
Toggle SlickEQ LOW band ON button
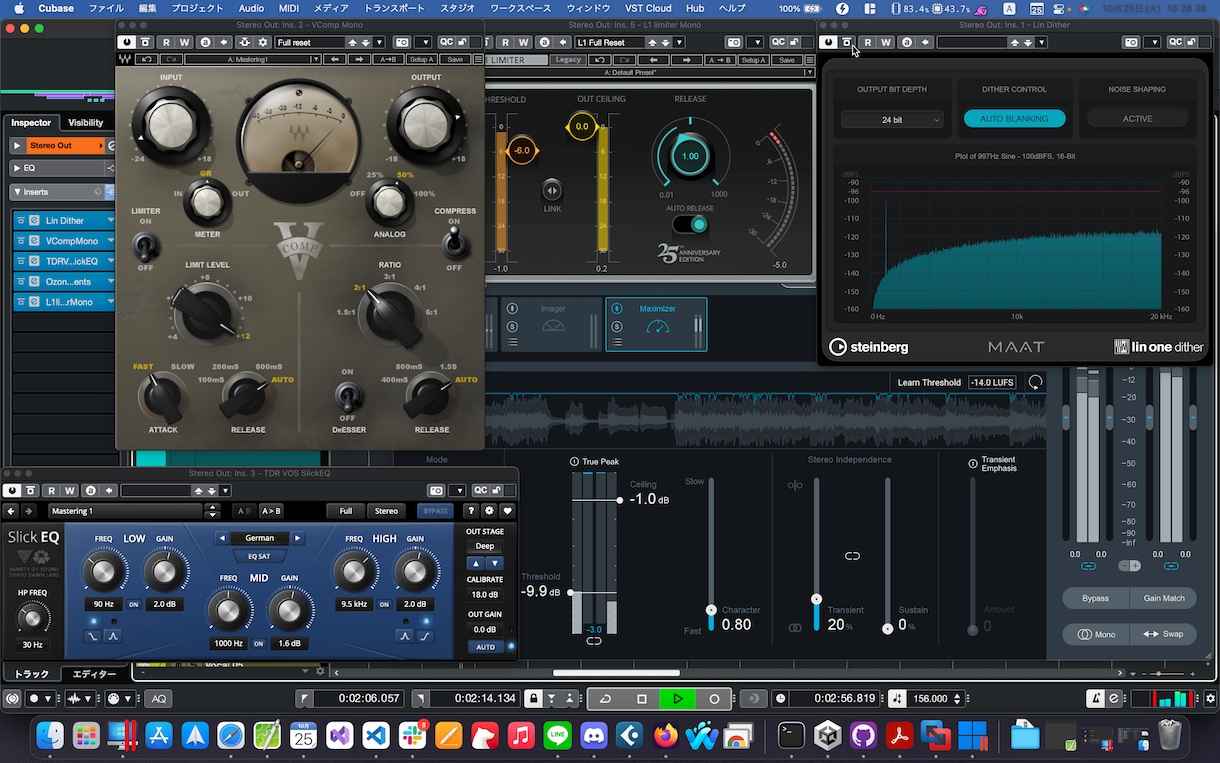pyautogui.click(x=134, y=604)
